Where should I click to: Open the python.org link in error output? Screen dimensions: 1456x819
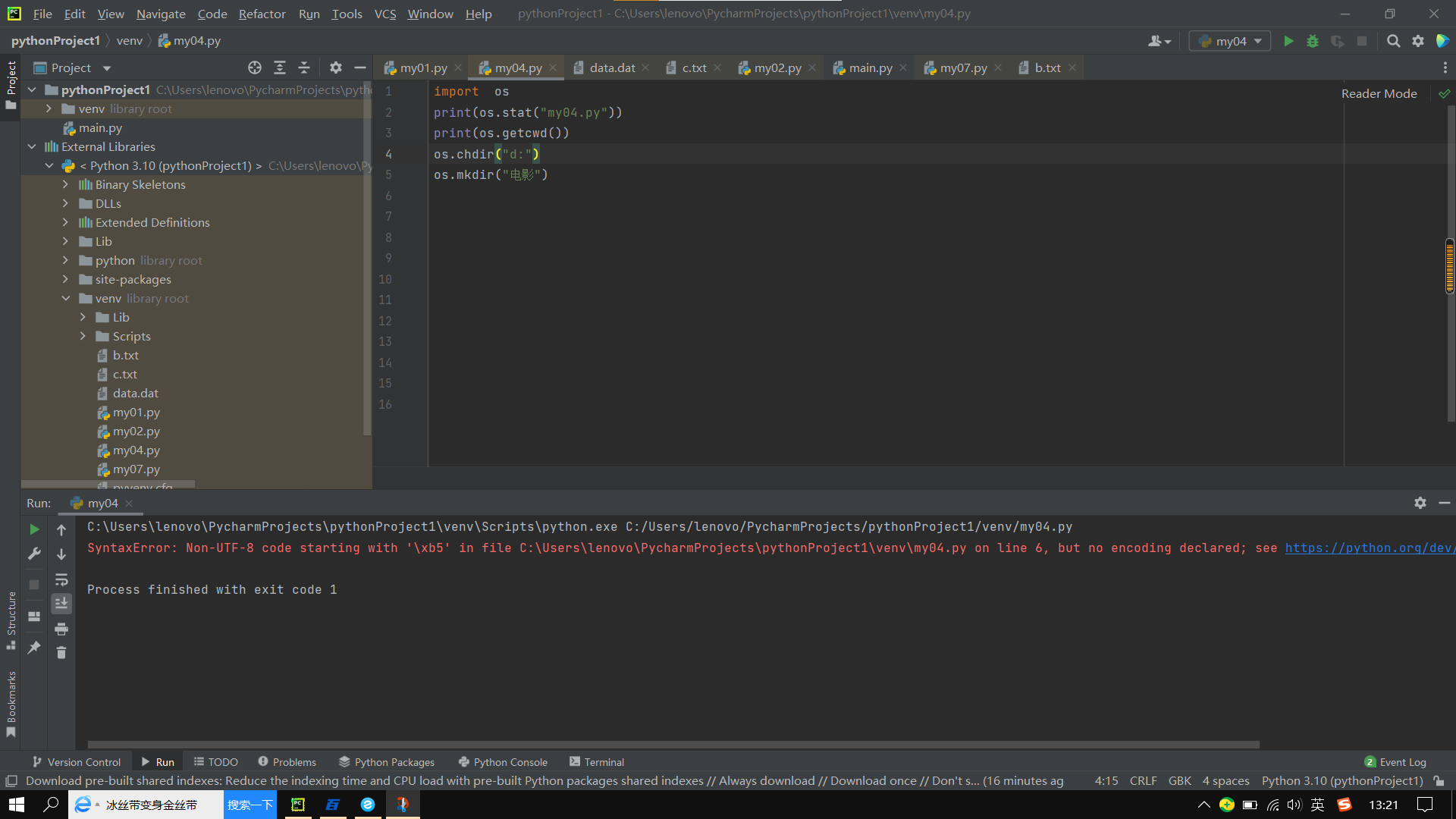1370,548
